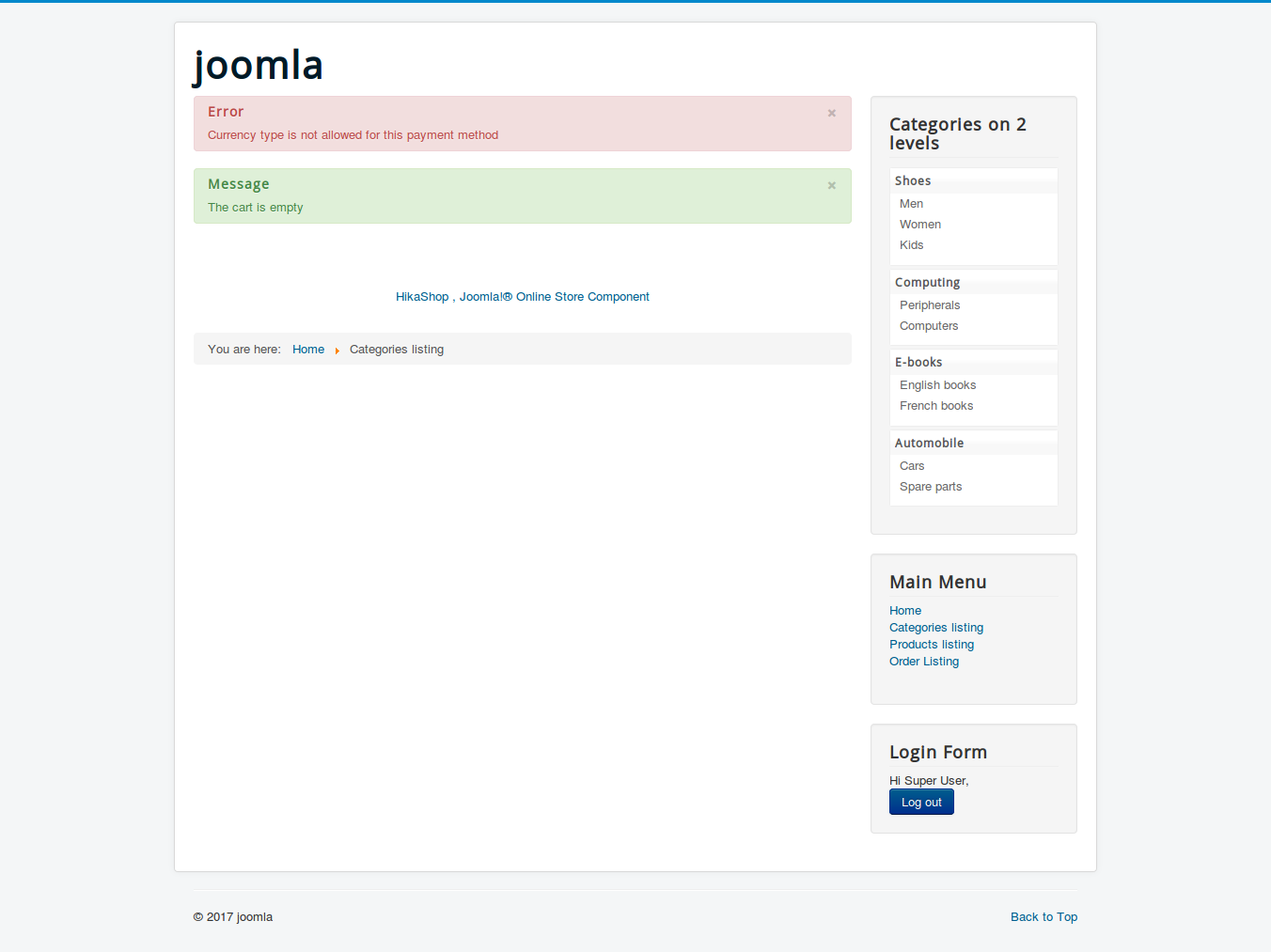
Task: Dismiss the Error alert with its close icon
Action: point(831,113)
